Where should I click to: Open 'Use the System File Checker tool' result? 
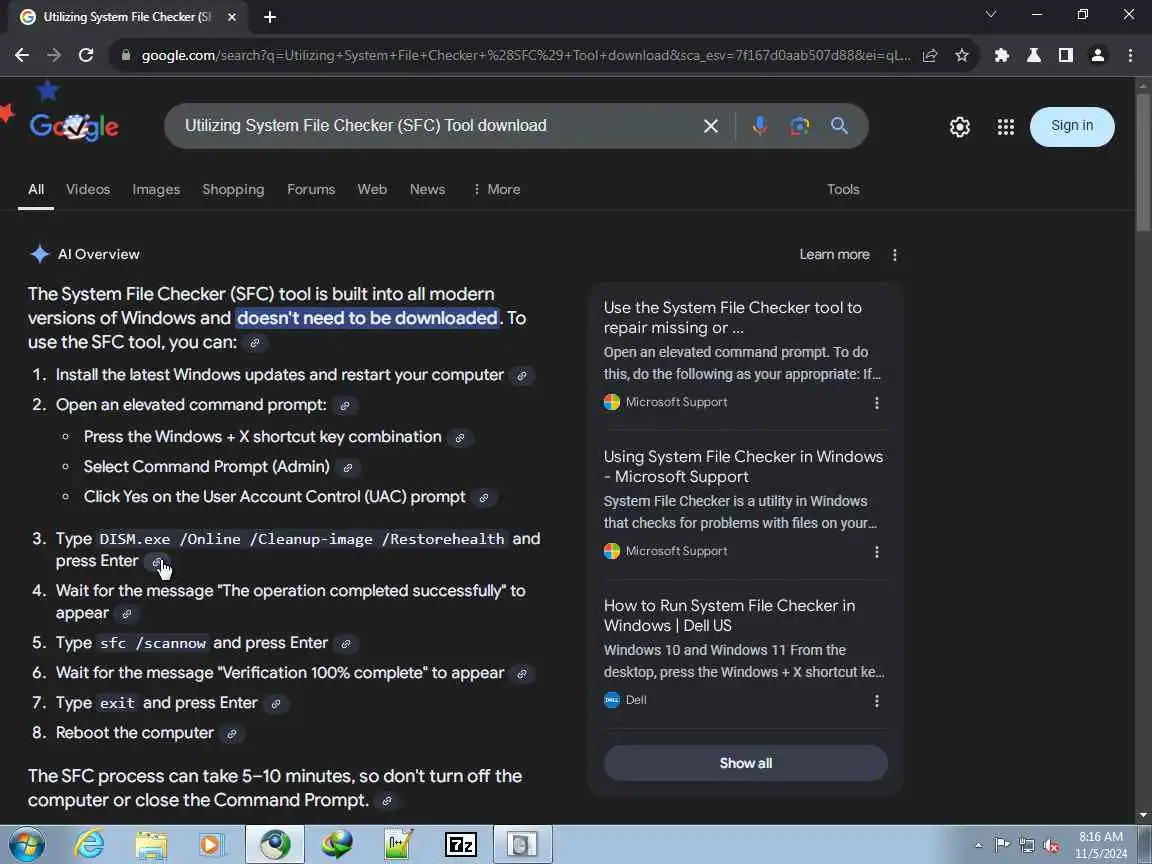pos(732,317)
